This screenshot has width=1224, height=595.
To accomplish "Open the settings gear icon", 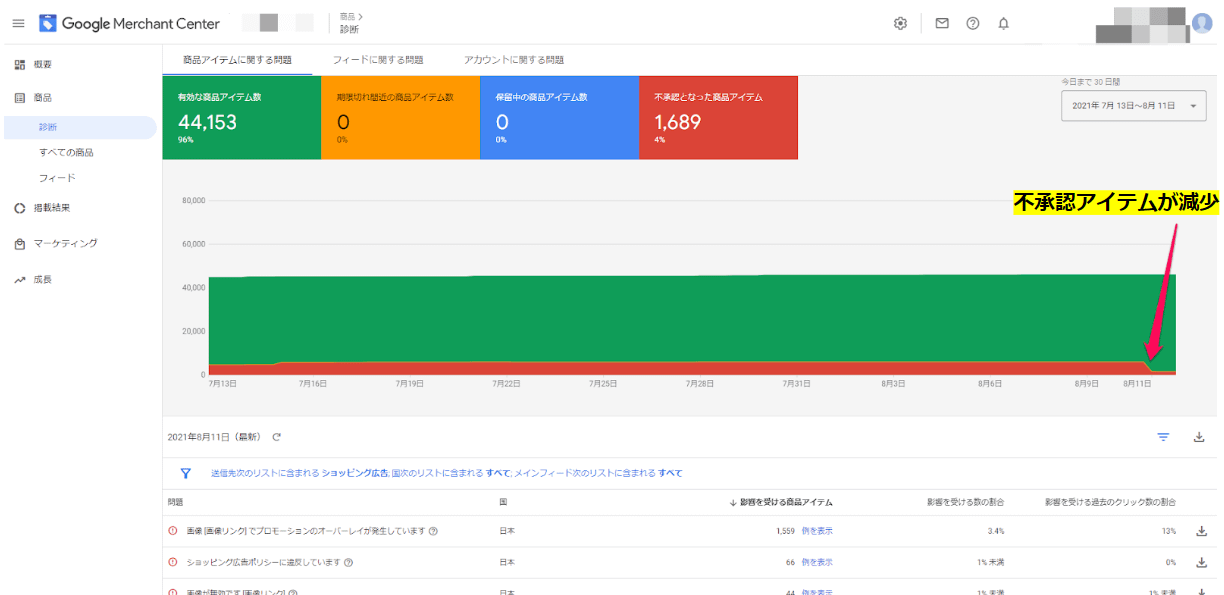I will pyautogui.click(x=900, y=23).
